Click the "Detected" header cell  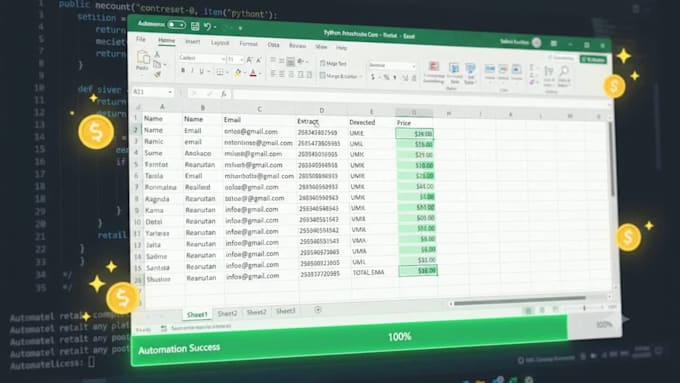(362, 122)
